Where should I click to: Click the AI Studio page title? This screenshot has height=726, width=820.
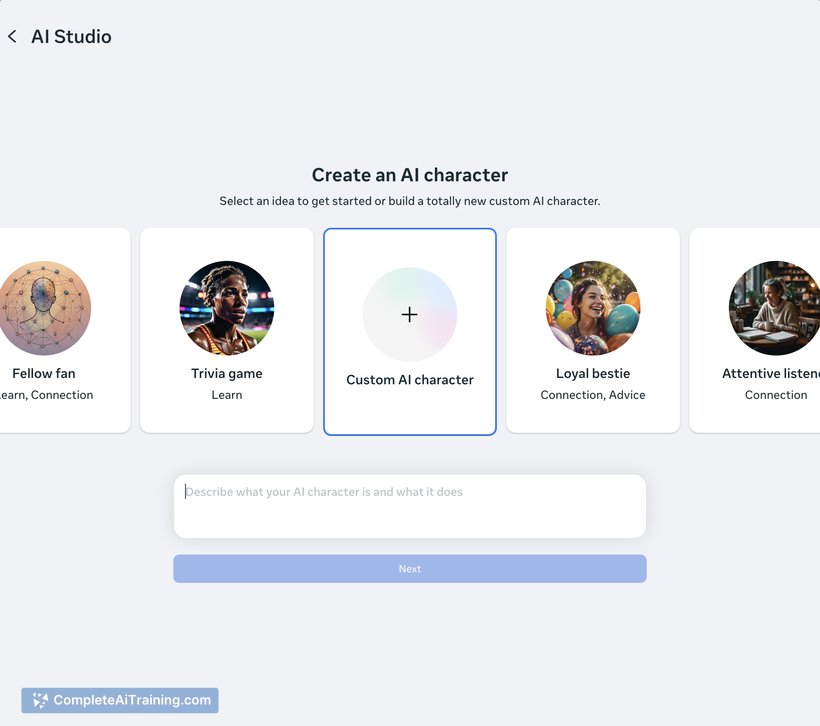(71, 37)
